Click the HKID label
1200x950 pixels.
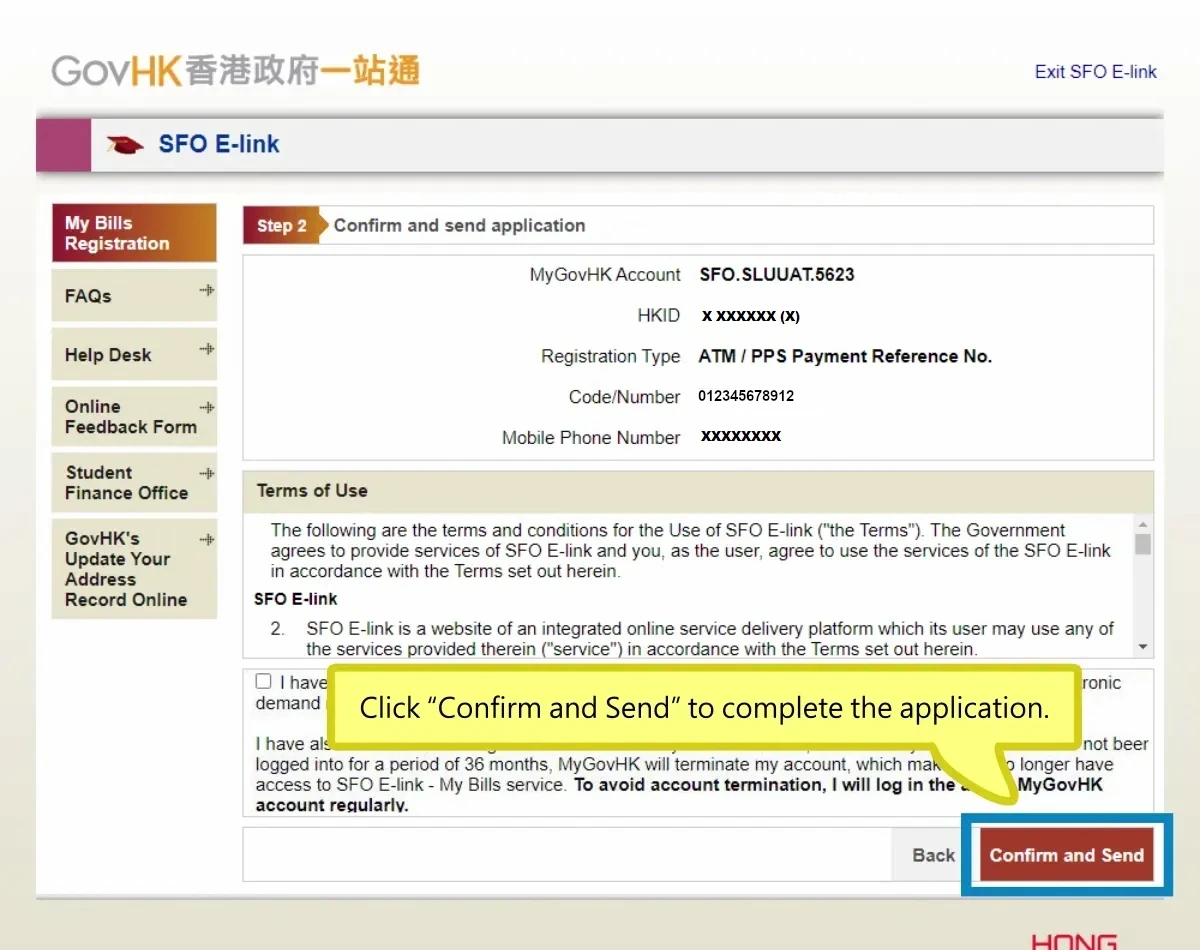tap(659, 315)
